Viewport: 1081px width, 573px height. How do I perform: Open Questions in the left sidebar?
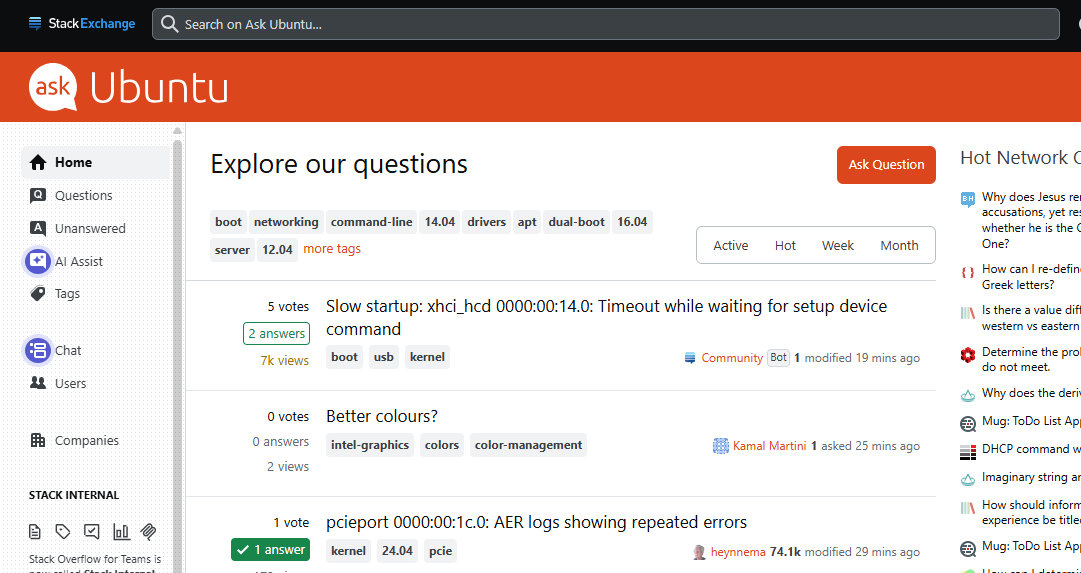[83, 195]
